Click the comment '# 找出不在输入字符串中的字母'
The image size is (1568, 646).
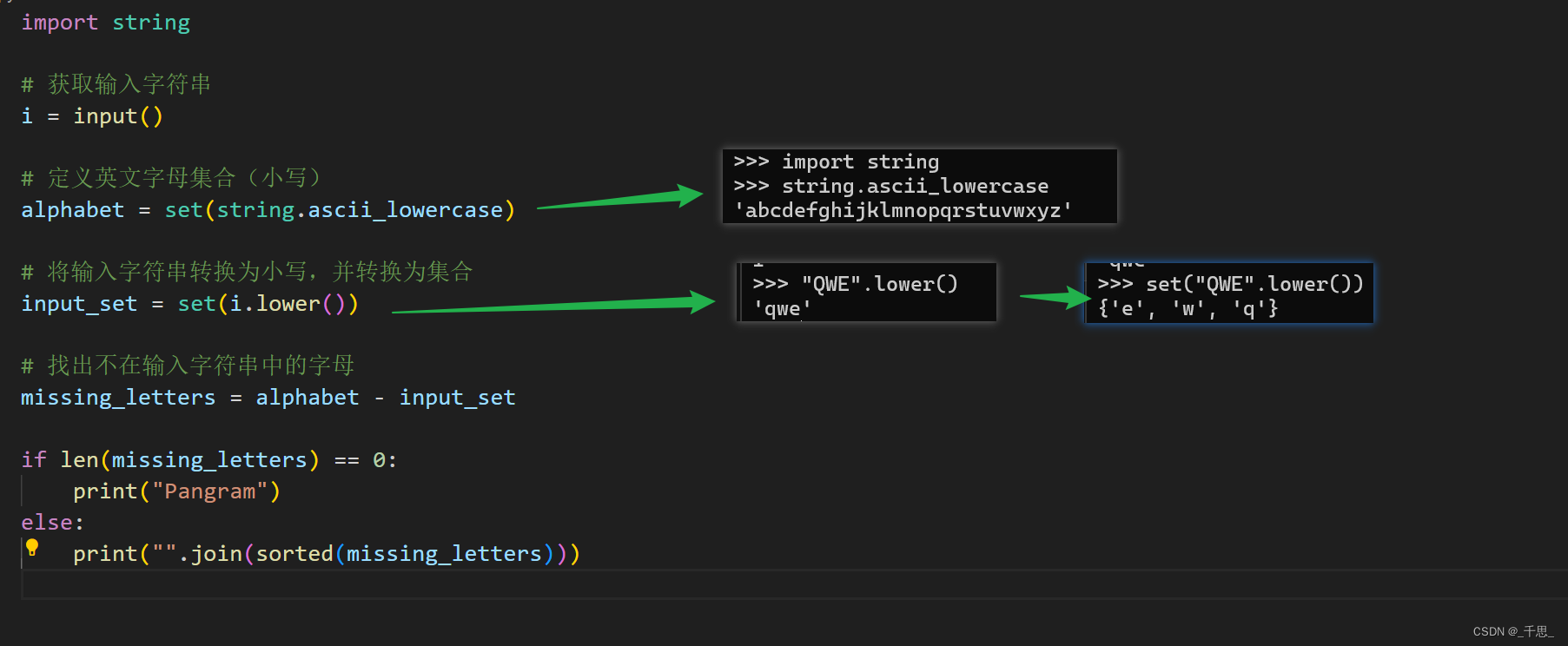click(x=188, y=366)
